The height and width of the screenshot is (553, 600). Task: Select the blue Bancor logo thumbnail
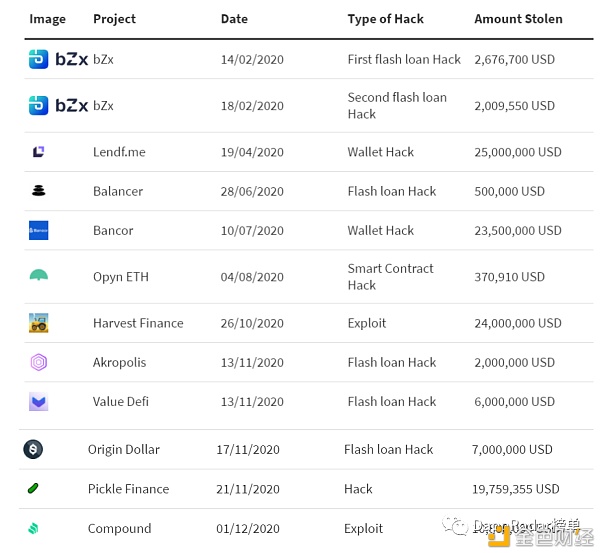(39, 230)
